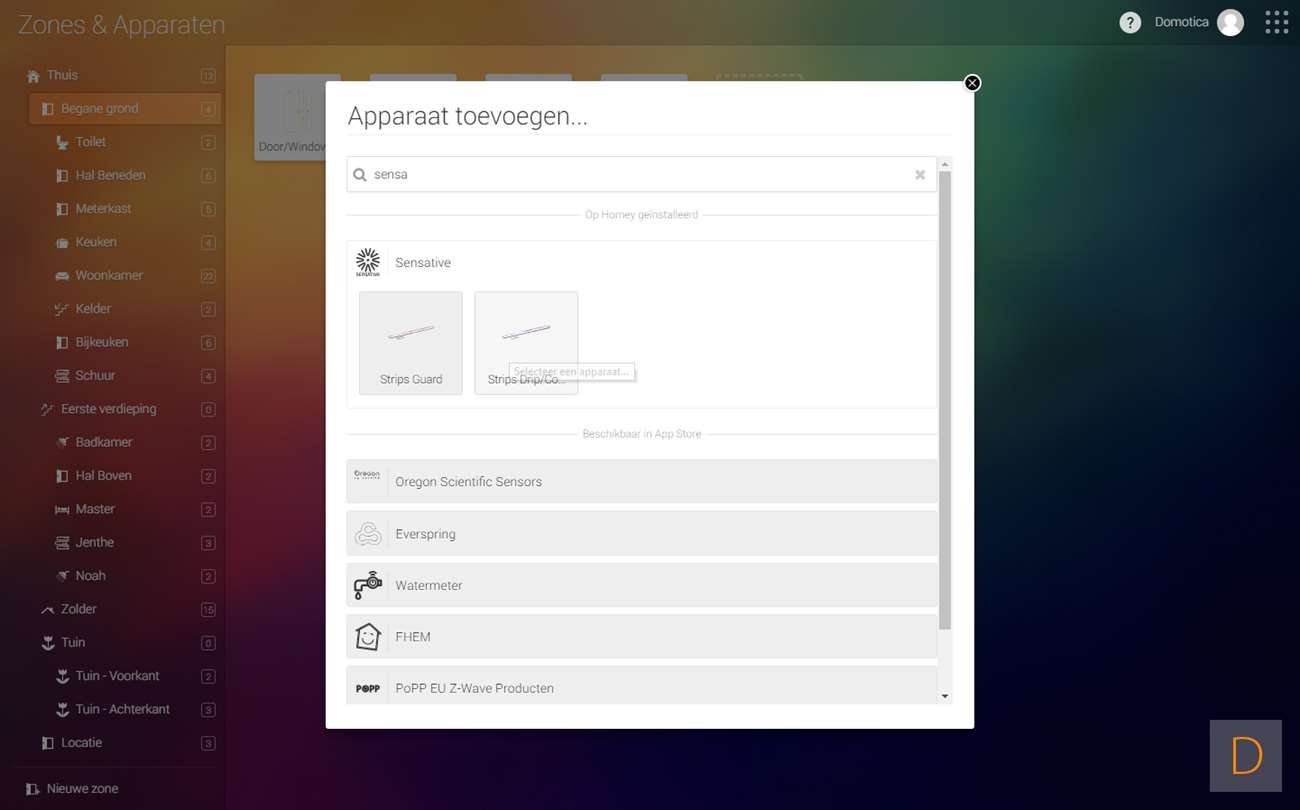Click the Zolder device count badge
Viewport: 1300px width, 810px height.
tap(208, 610)
